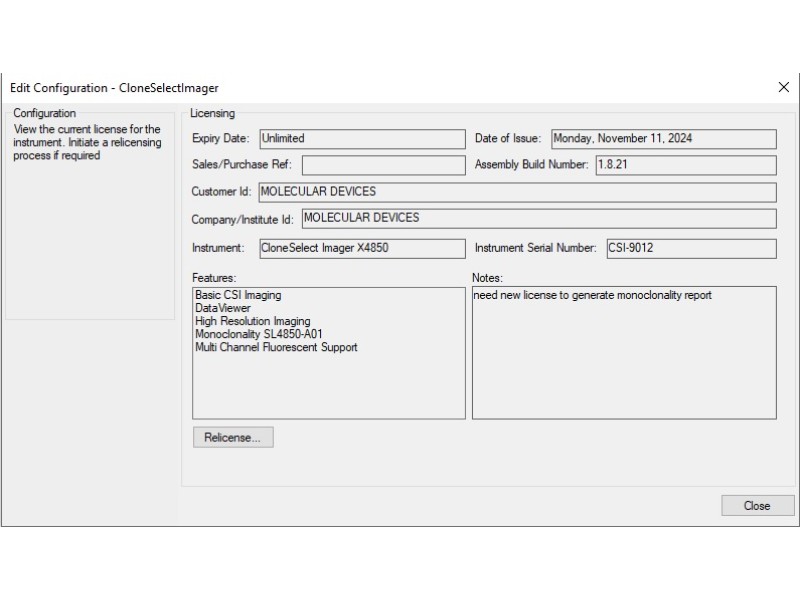The height and width of the screenshot is (600, 800).
Task: Select Monoclonality SL4850-A01 feature
Action: point(259,334)
